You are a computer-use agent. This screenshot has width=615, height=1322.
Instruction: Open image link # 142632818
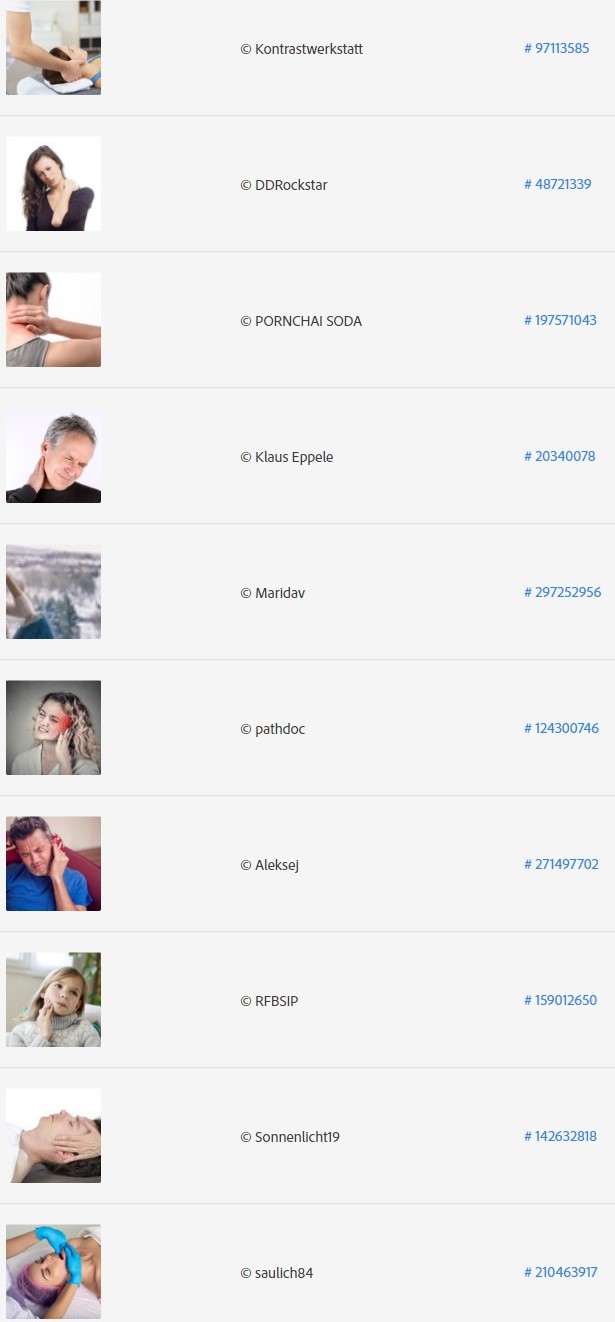pyautogui.click(x=560, y=1136)
